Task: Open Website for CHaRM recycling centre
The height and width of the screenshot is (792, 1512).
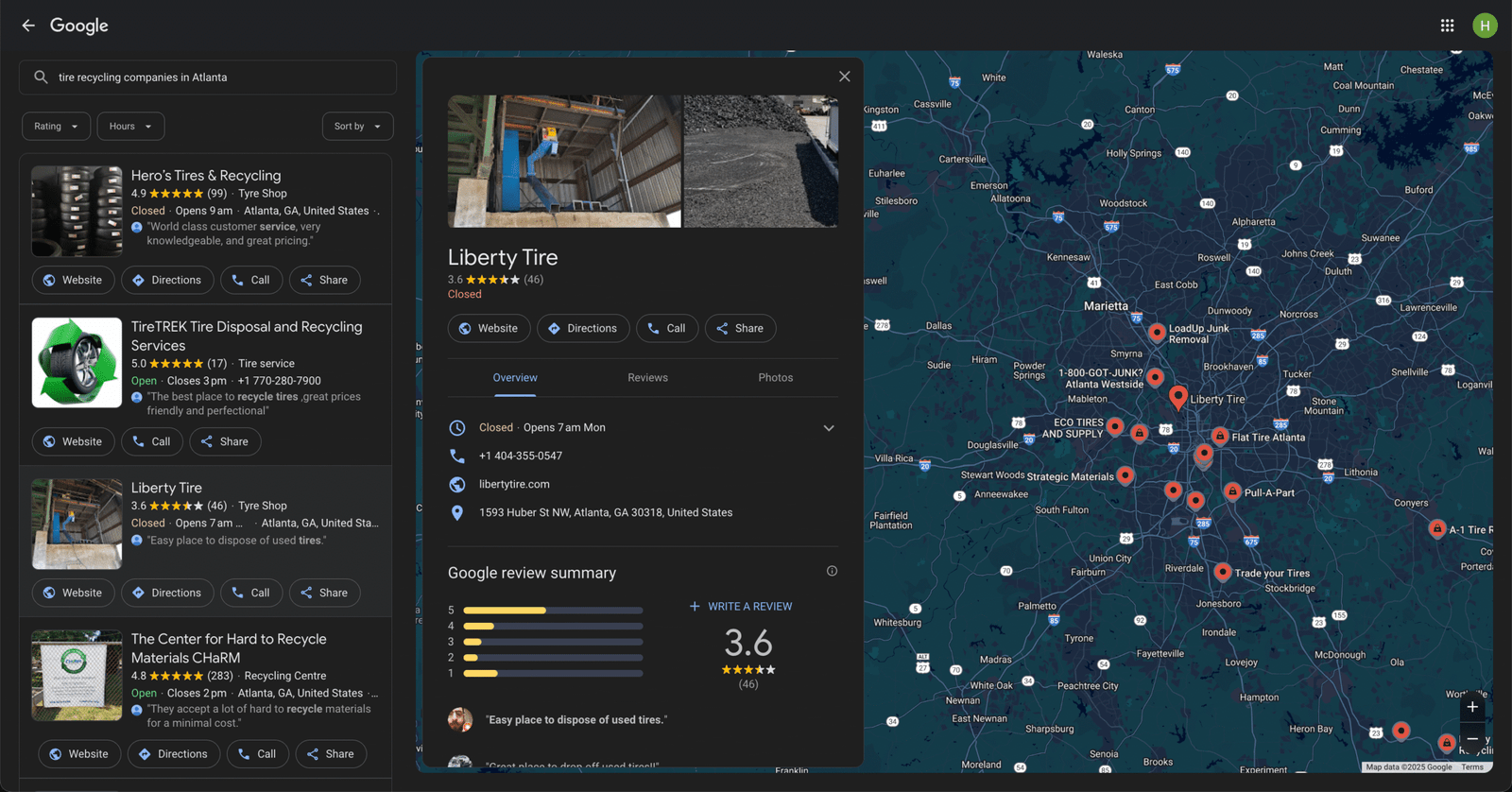Action: click(79, 753)
